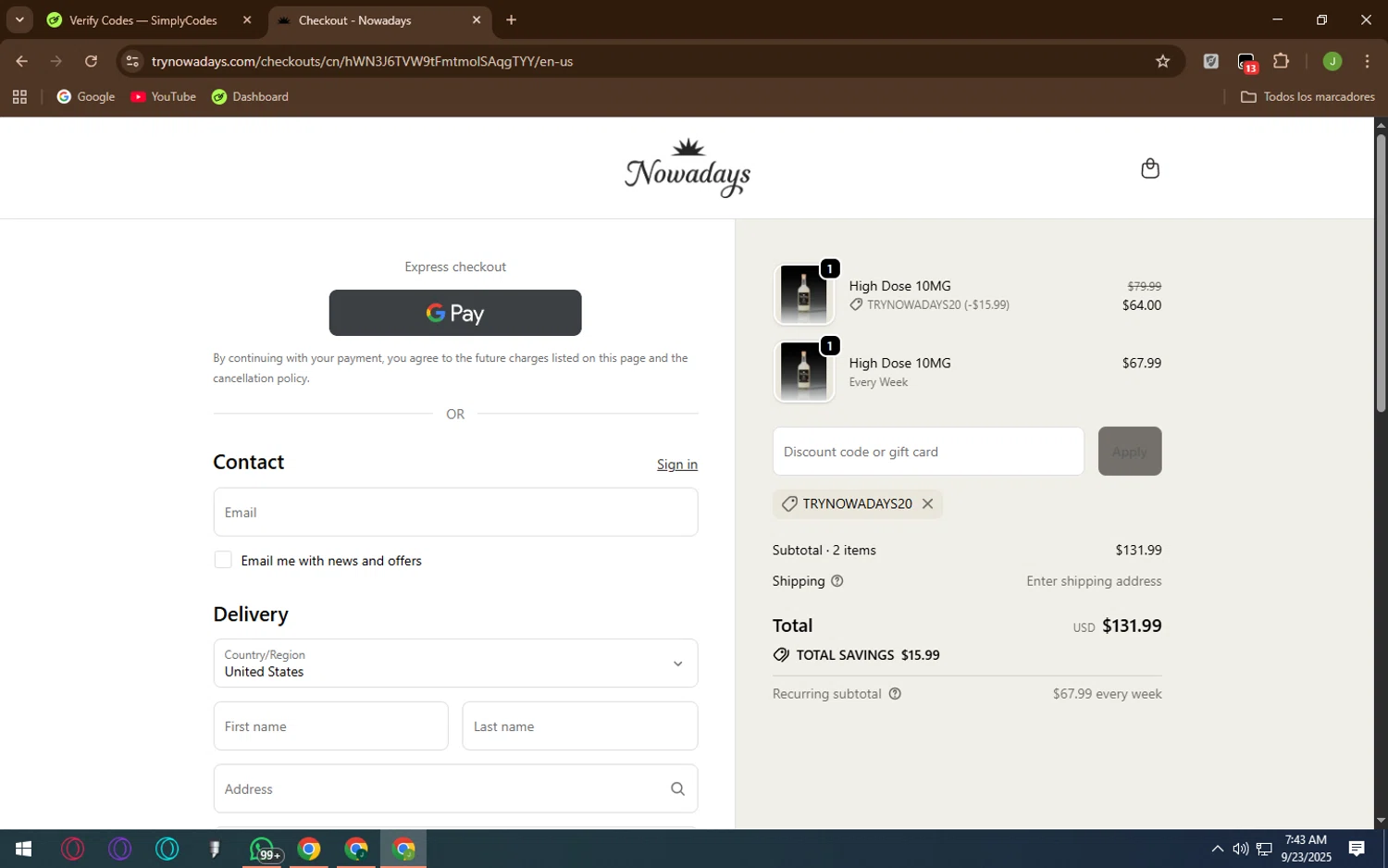The image size is (1388, 868).
Task: Click the cancellation policy text
Action: 261,378
